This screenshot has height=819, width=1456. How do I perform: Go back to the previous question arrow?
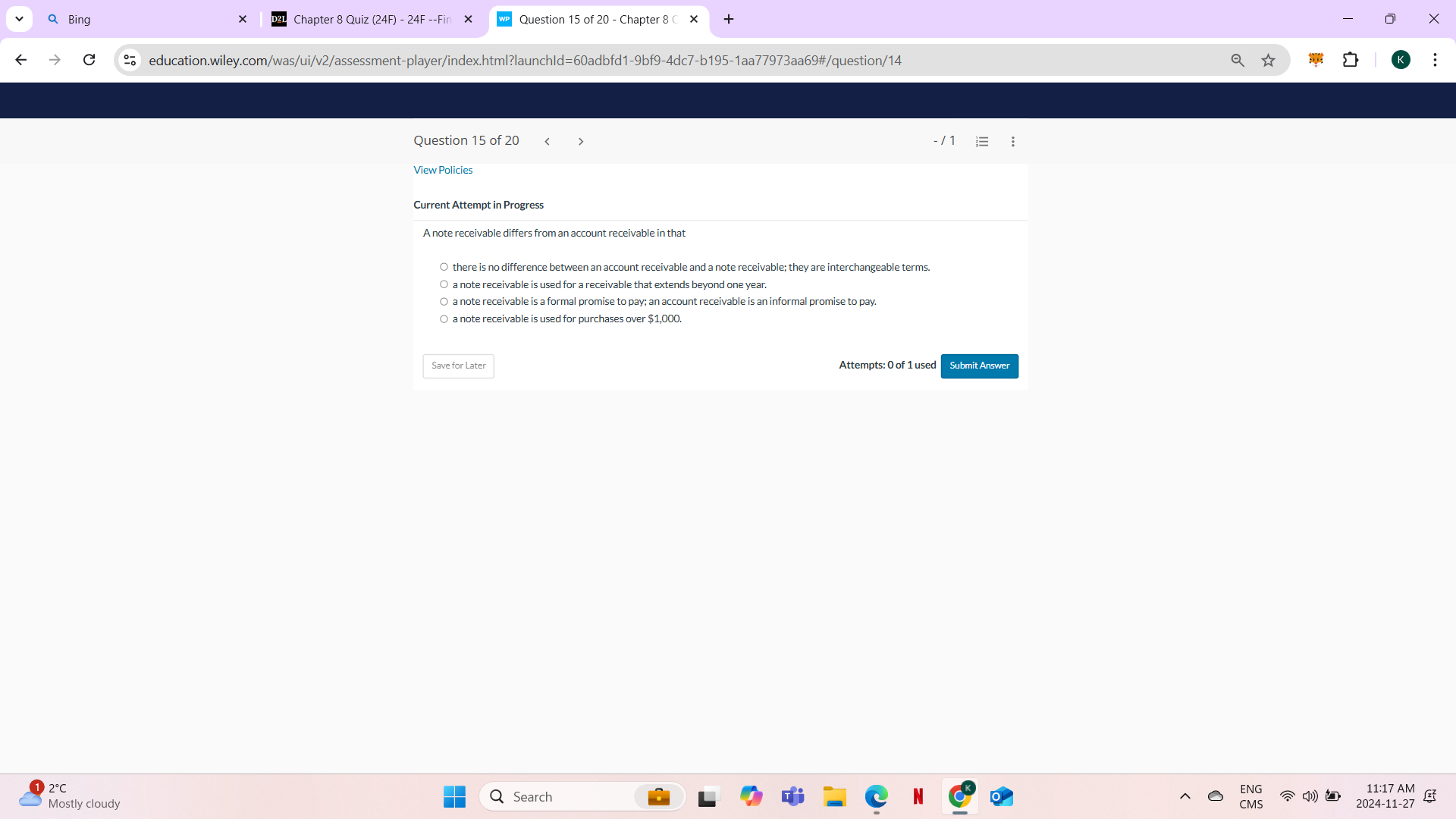[548, 141]
